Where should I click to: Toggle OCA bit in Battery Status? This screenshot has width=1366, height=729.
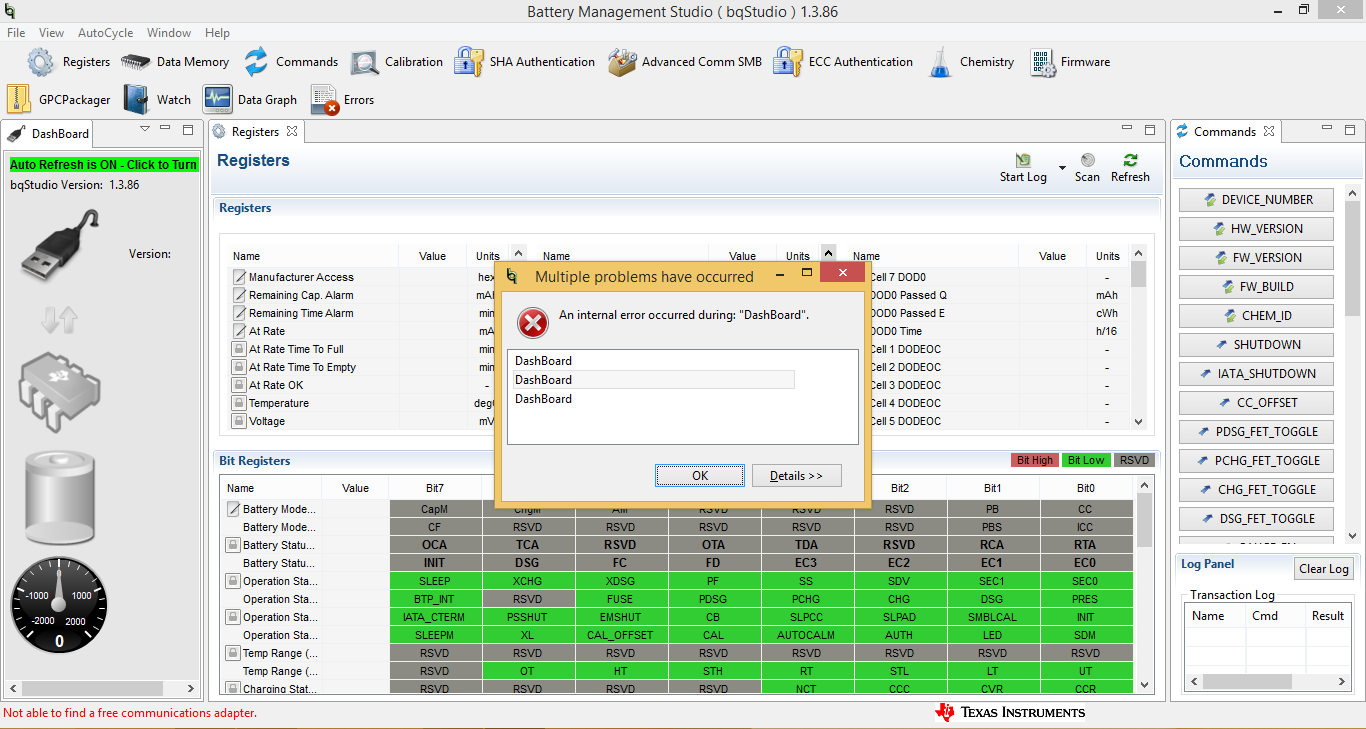(x=435, y=545)
